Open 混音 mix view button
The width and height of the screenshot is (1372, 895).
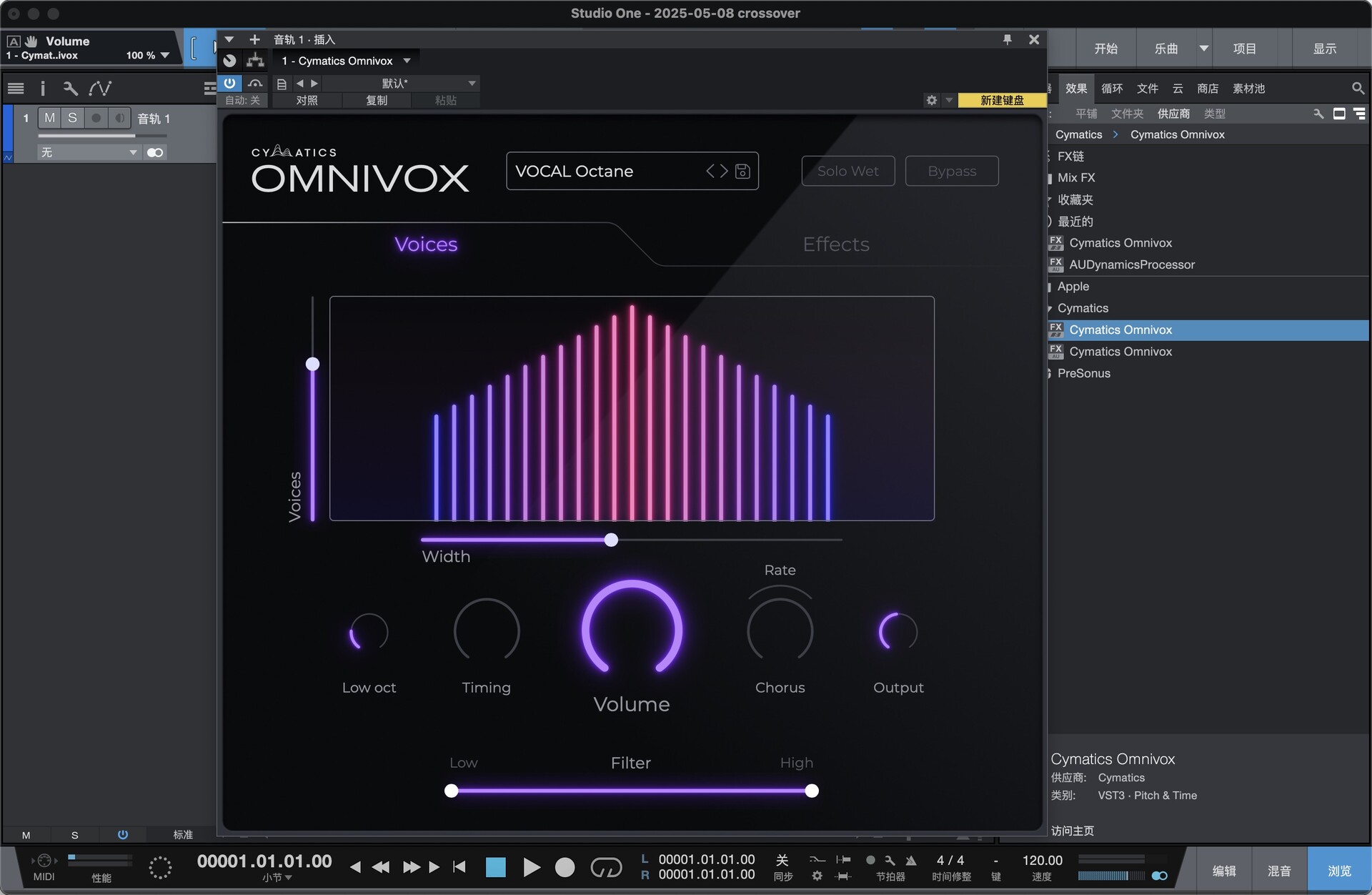tap(1279, 871)
